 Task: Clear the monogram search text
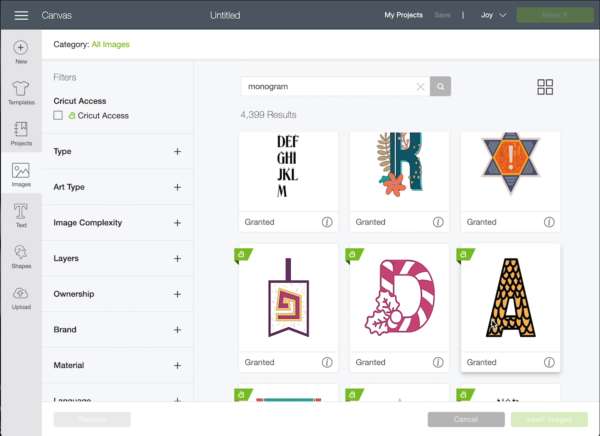(420, 87)
